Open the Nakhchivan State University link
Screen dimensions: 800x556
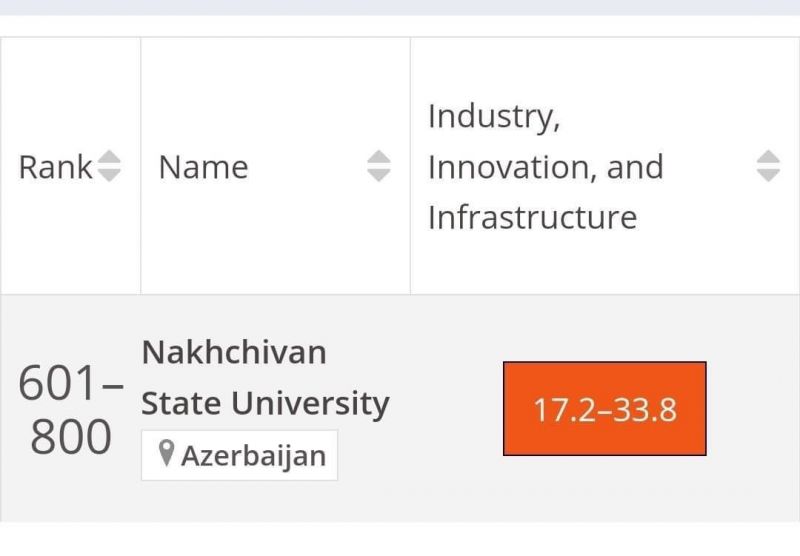coord(265,377)
